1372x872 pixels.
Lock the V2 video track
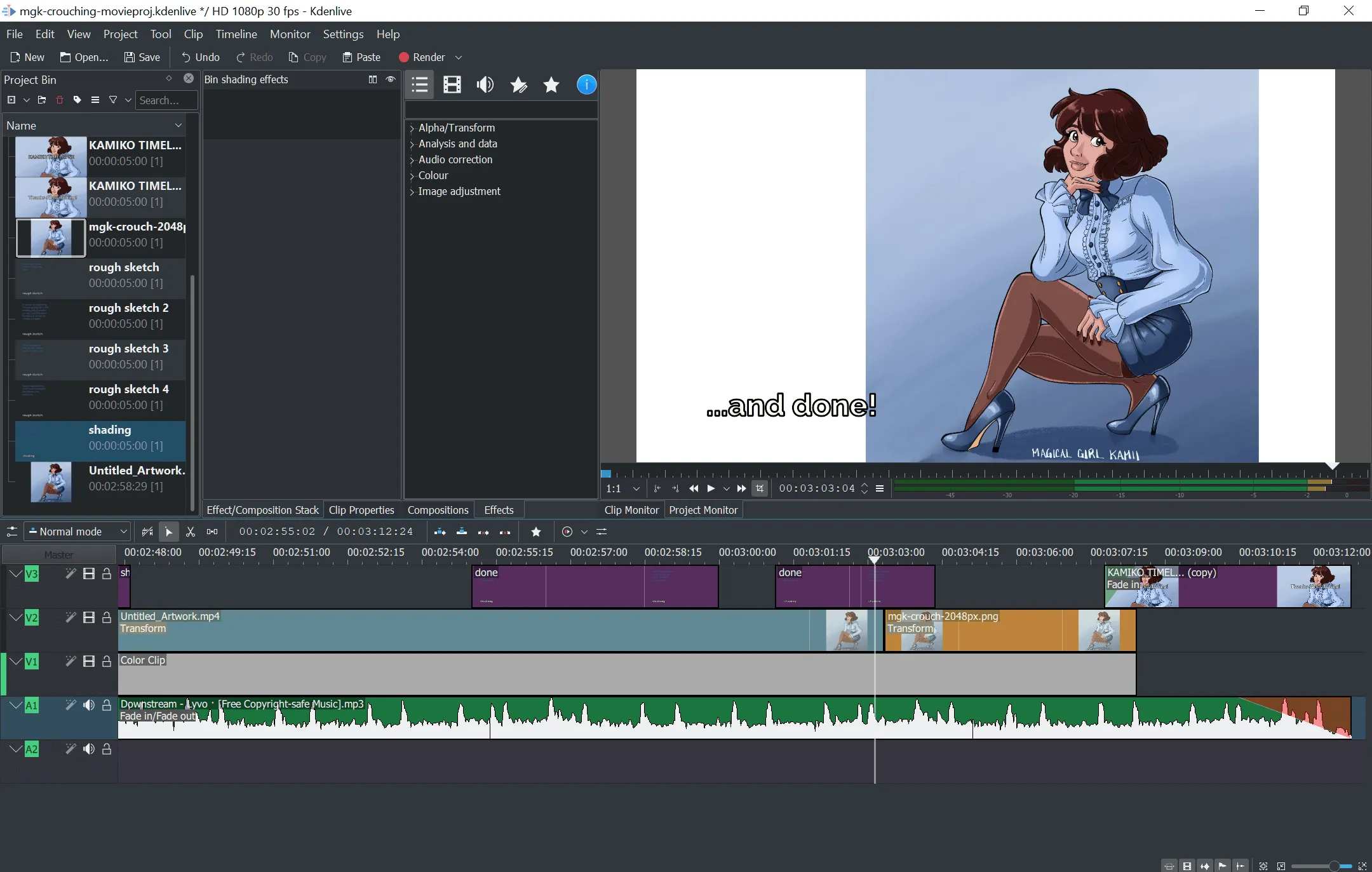(x=107, y=618)
